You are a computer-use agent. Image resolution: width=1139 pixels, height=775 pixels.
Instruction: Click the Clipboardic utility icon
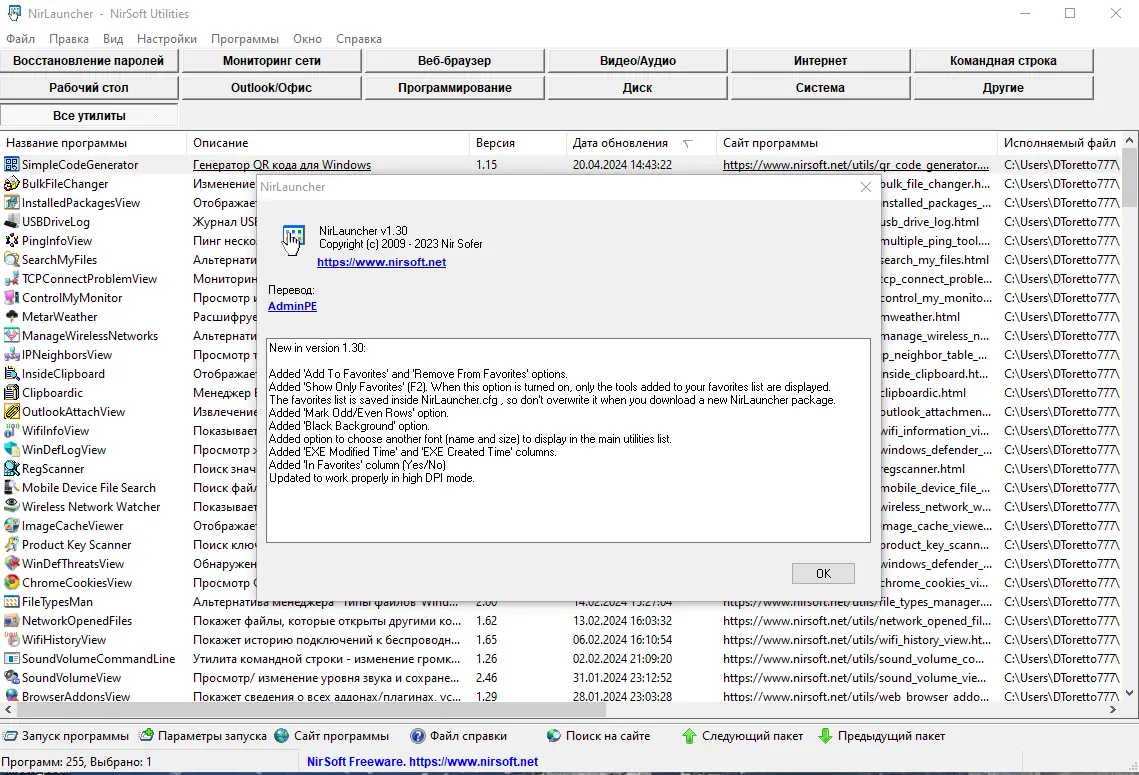(12, 393)
